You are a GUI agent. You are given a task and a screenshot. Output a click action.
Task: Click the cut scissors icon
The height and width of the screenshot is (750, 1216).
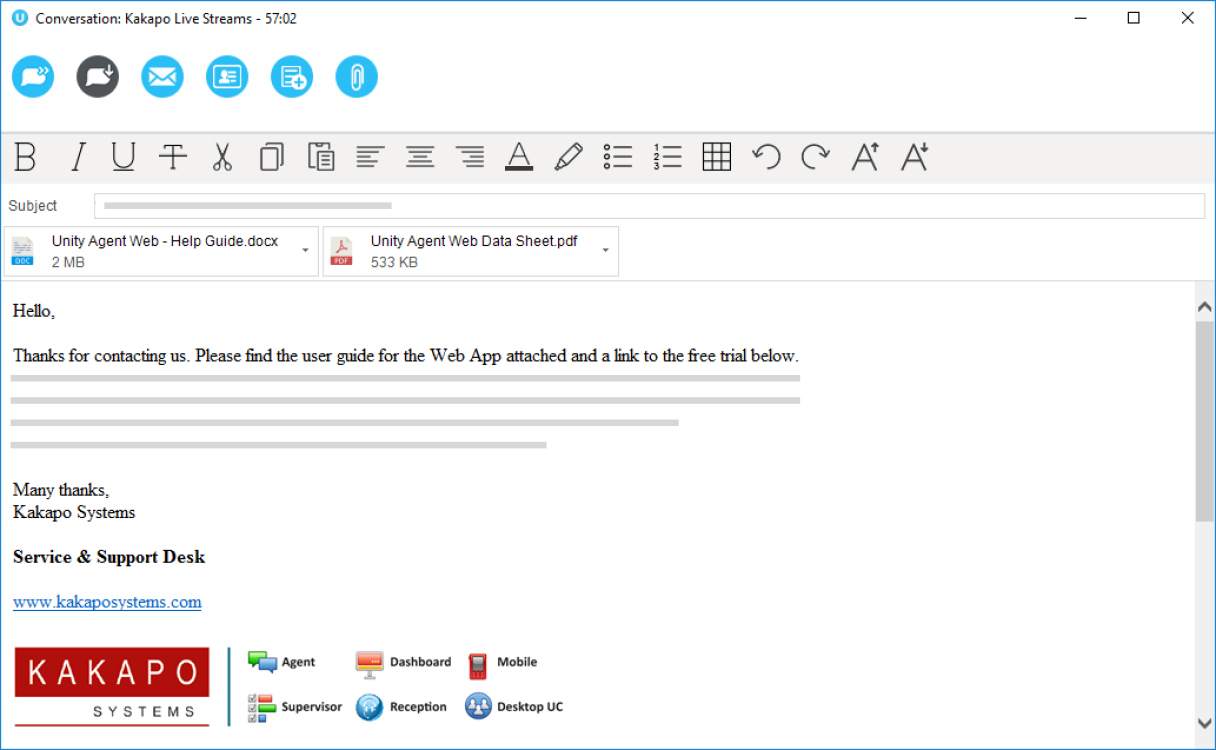pyautogui.click(x=222, y=157)
